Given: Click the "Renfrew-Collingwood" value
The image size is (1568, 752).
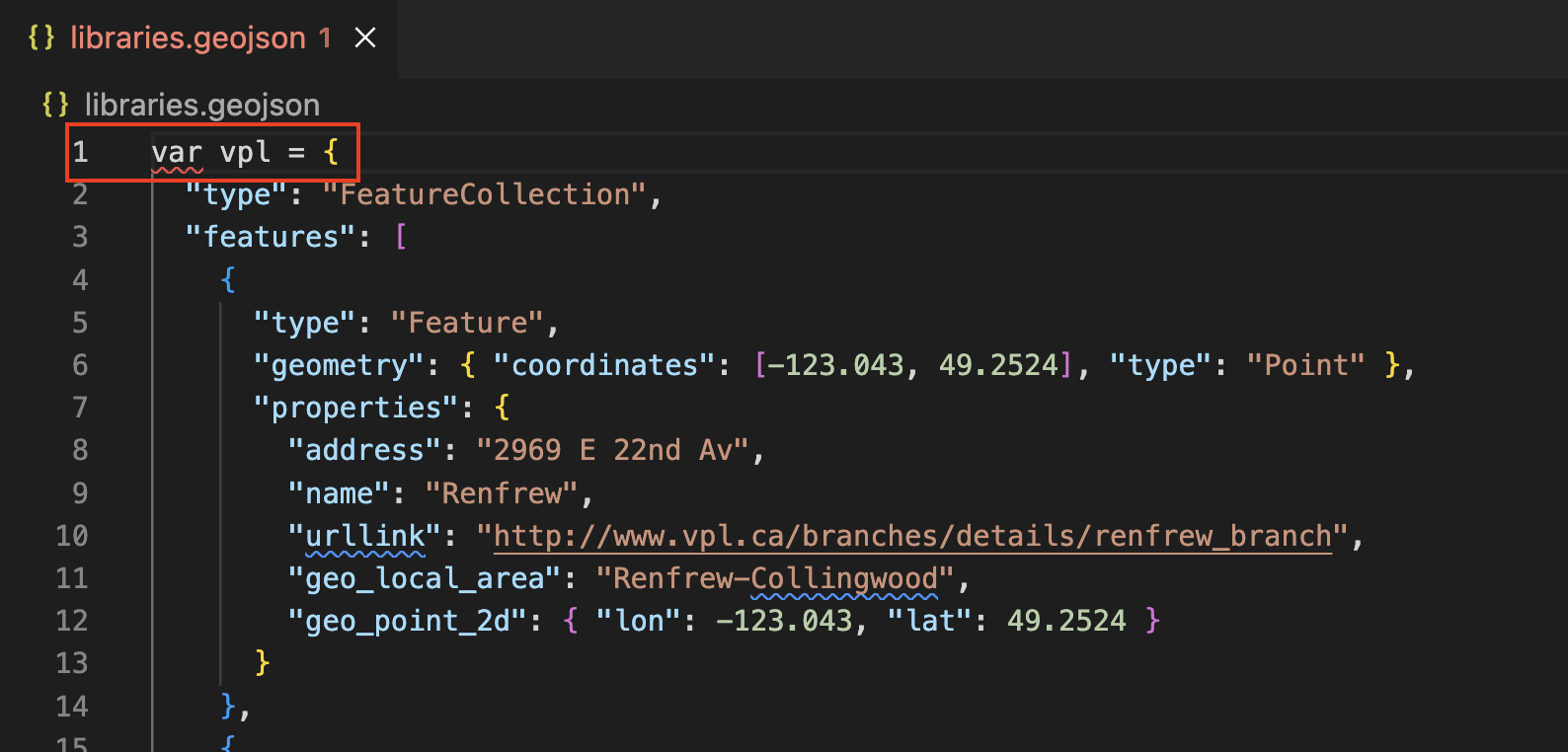Looking at the screenshot, I should [x=775, y=578].
